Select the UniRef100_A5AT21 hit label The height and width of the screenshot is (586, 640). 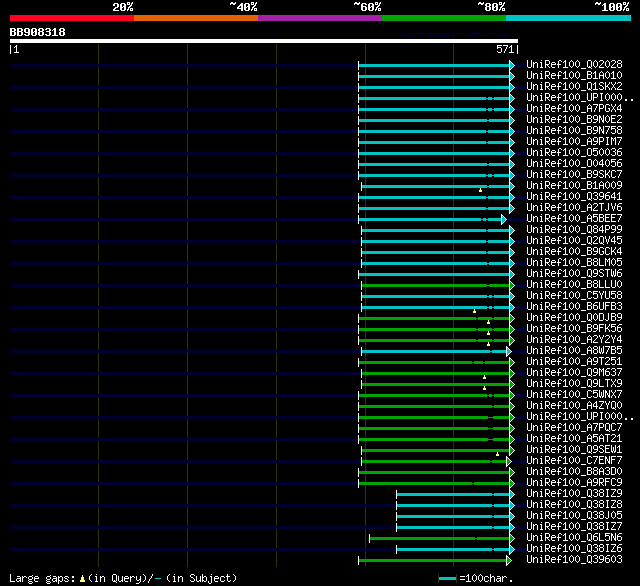[x=574, y=439]
